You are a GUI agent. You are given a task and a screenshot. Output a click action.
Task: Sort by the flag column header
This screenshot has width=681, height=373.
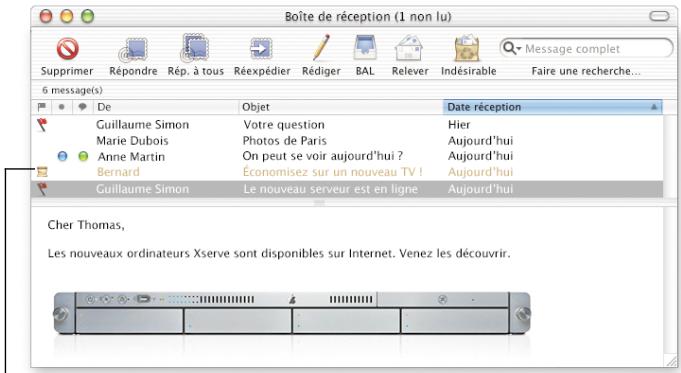pyautogui.click(x=42, y=107)
